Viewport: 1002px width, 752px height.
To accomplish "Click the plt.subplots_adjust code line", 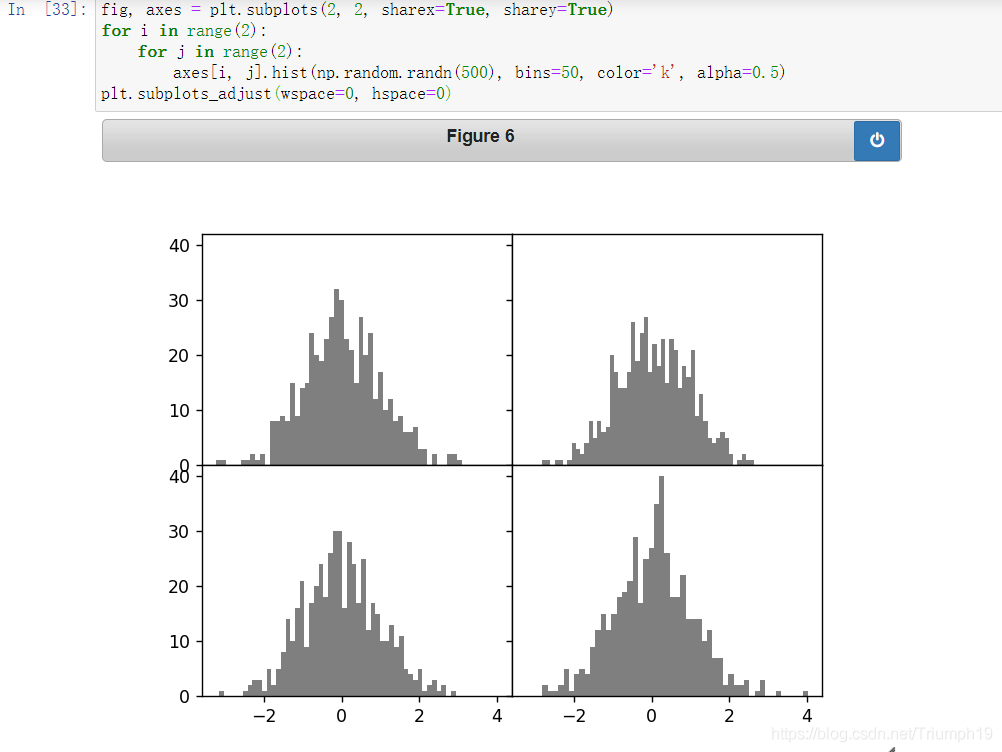I will click(275, 94).
